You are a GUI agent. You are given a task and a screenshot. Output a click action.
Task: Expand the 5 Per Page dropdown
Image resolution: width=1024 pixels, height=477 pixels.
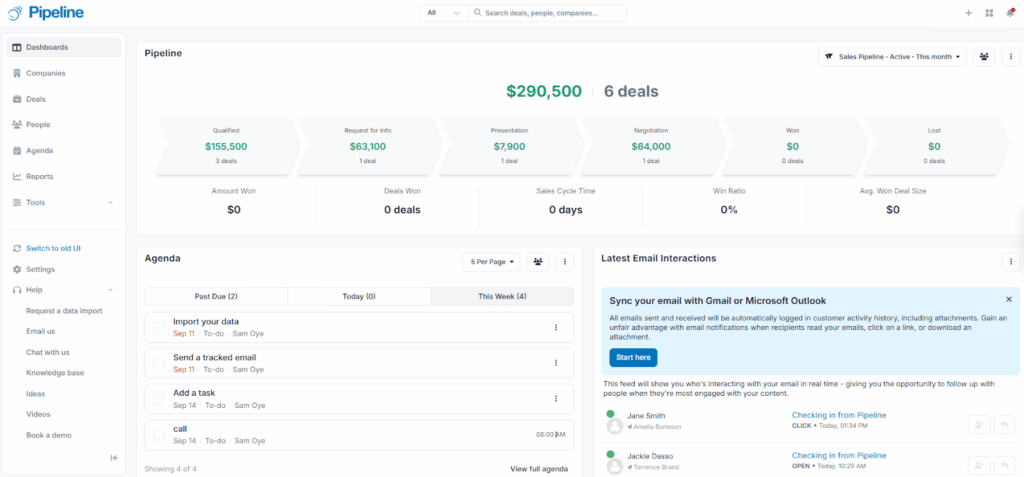[491, 262]
